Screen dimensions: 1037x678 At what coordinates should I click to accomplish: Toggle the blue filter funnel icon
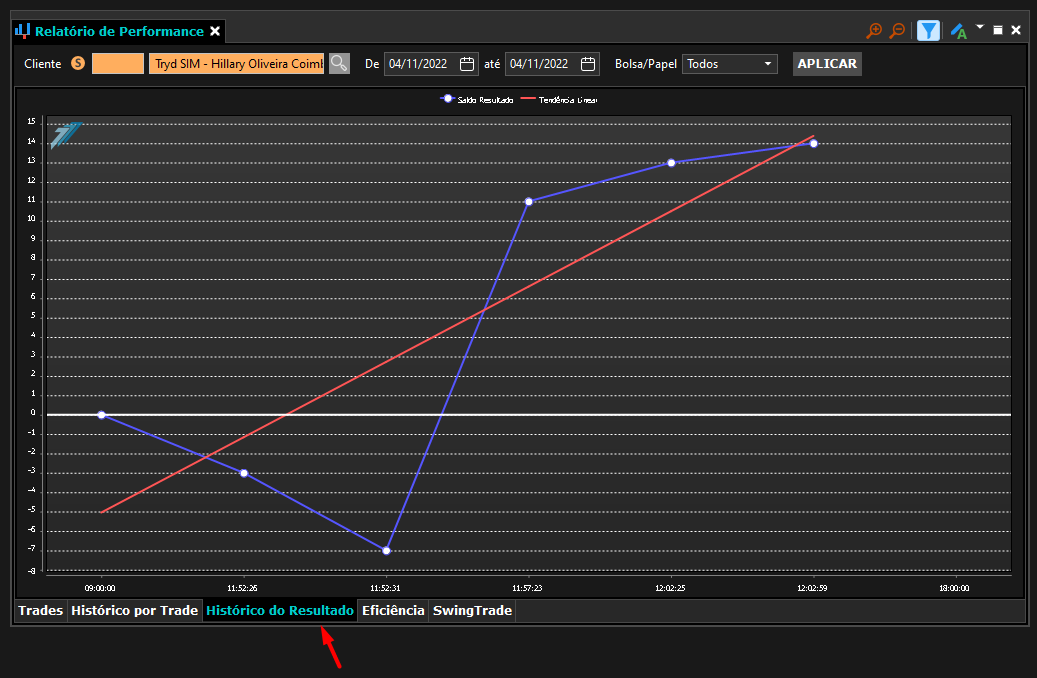(x=929, y=30)
